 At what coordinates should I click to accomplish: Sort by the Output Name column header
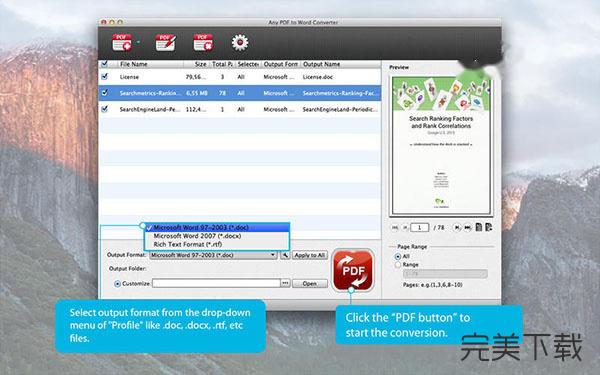click(321, 64)
